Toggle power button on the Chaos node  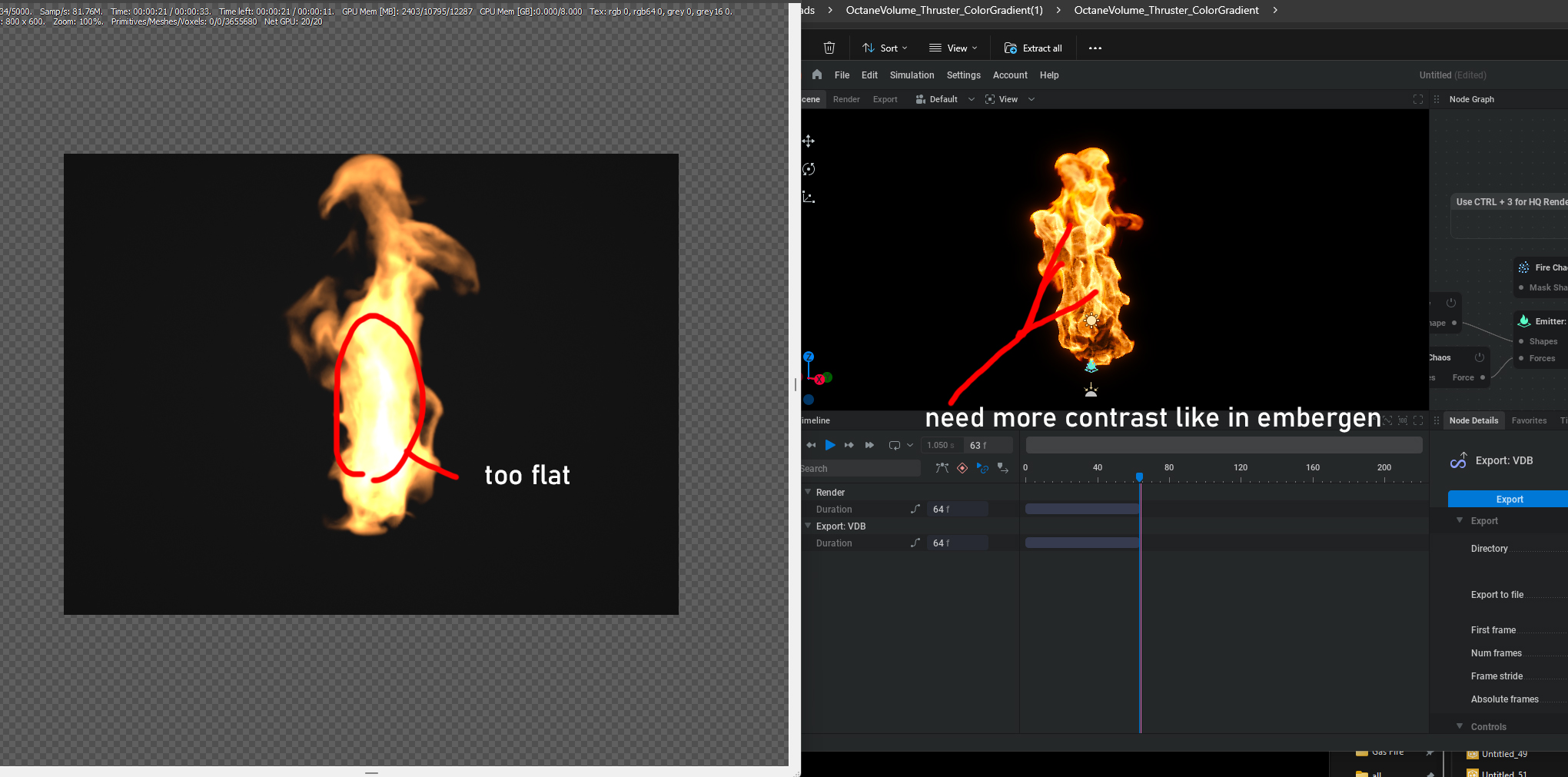[1479, 357]
